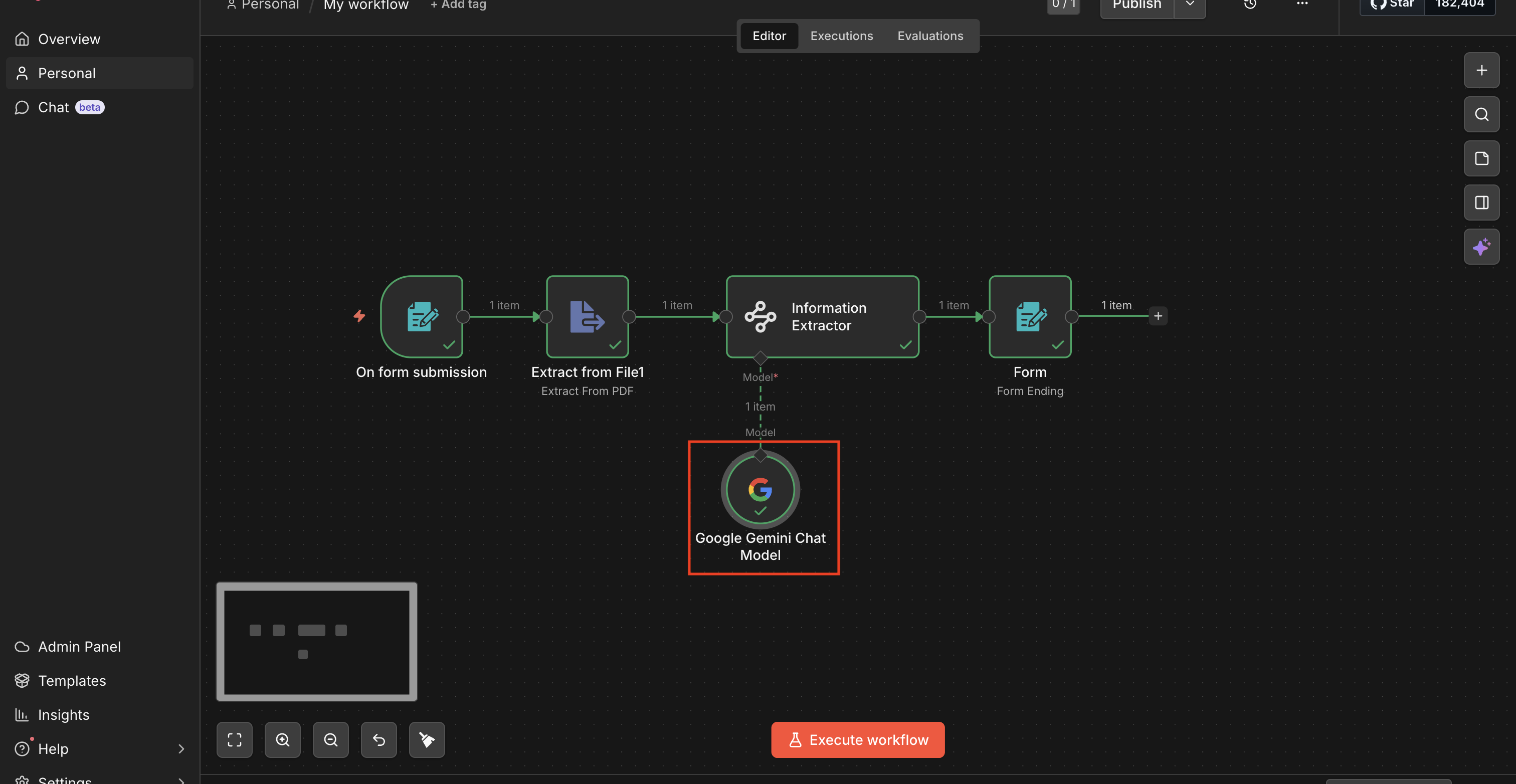This screenshot has height=784, width=1516.
Task: Click the canvas minimap thumbnail
Action: point(317,642)
